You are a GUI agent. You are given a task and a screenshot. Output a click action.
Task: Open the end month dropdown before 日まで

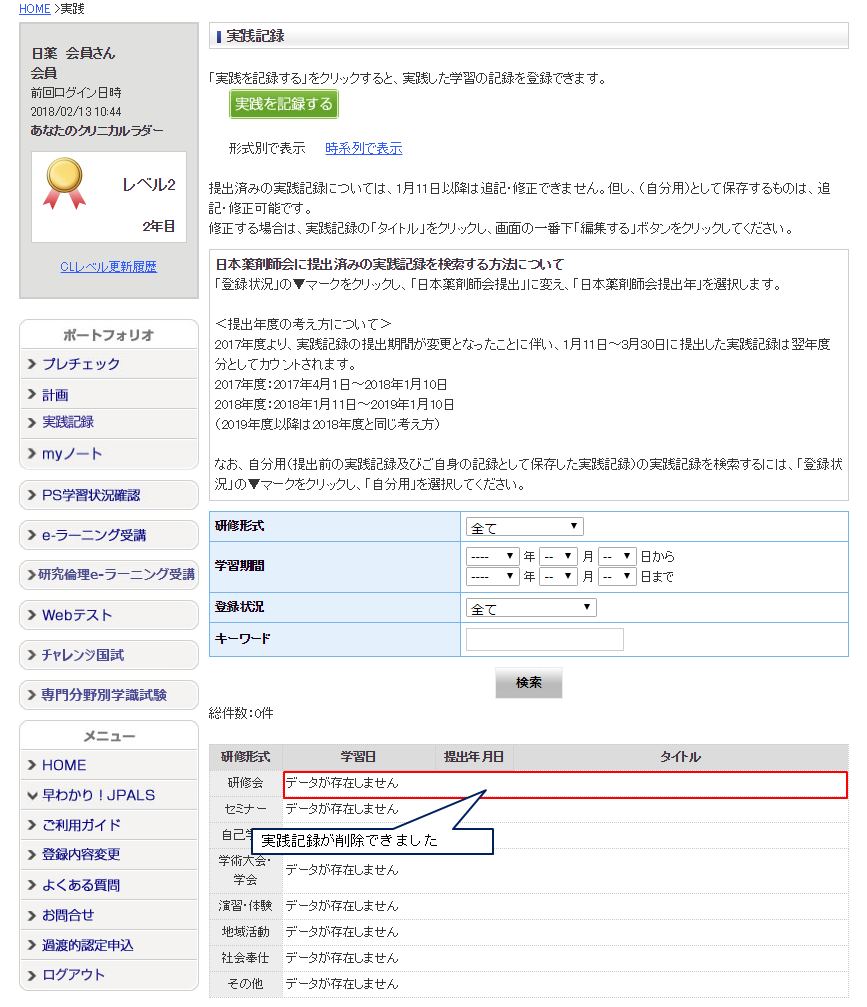[558, 576]
